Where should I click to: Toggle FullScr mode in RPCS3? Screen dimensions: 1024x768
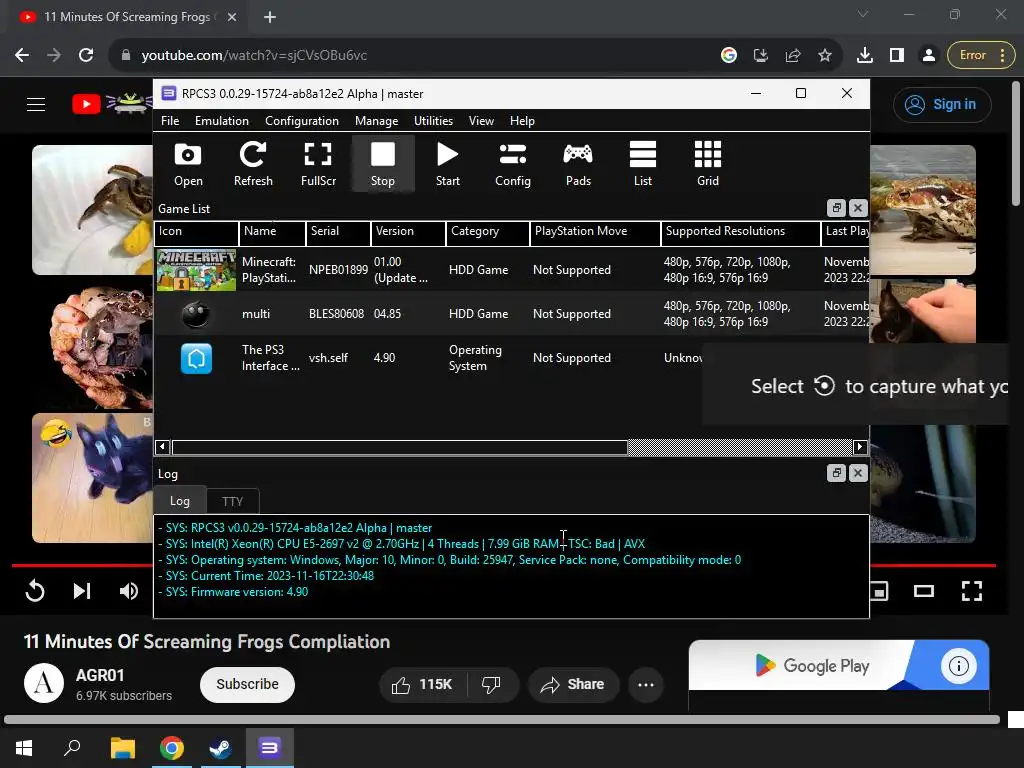(x=318, y=164)
